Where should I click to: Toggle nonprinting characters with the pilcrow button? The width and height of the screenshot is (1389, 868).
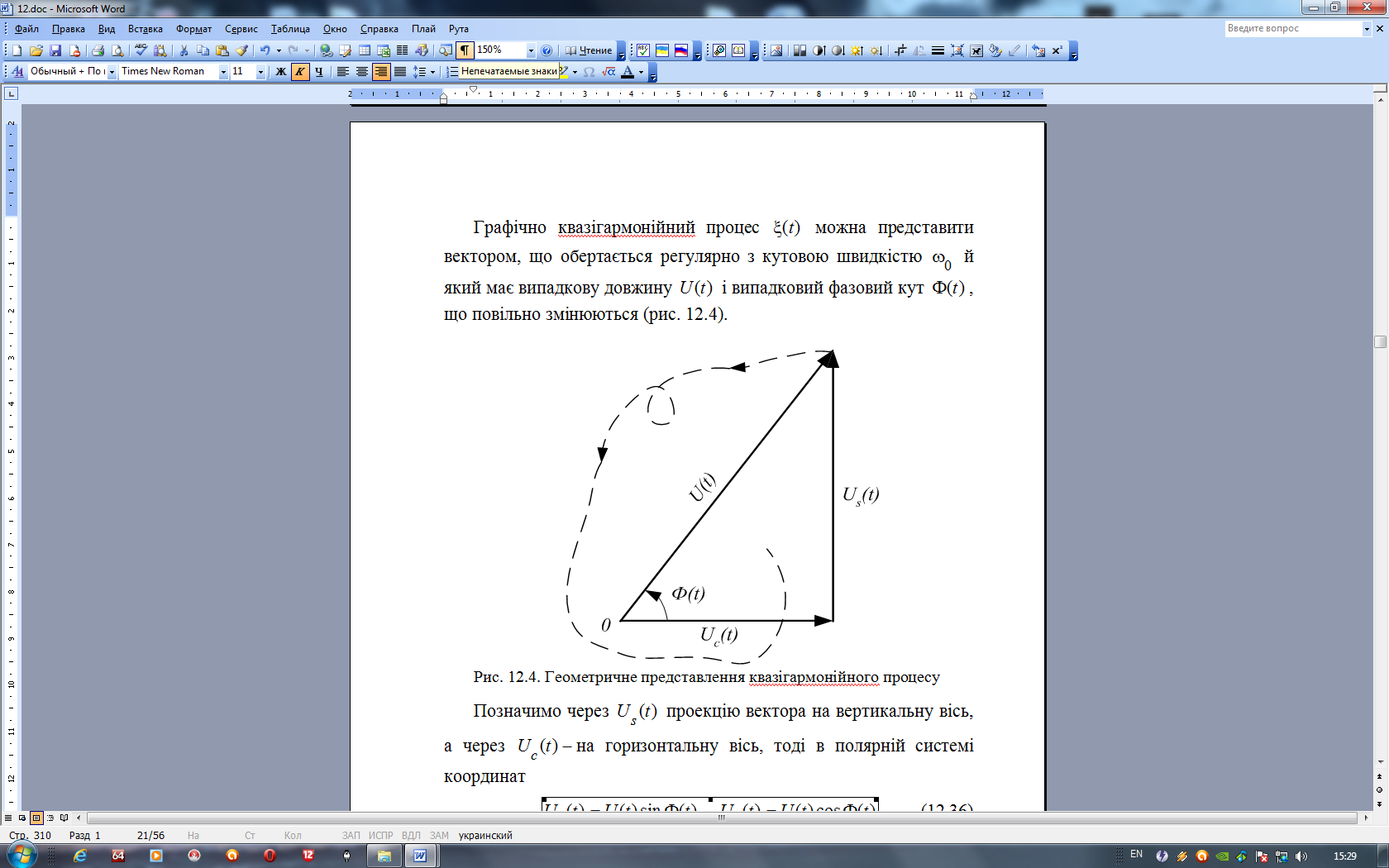pyautogui.click(x=465, y=50)
